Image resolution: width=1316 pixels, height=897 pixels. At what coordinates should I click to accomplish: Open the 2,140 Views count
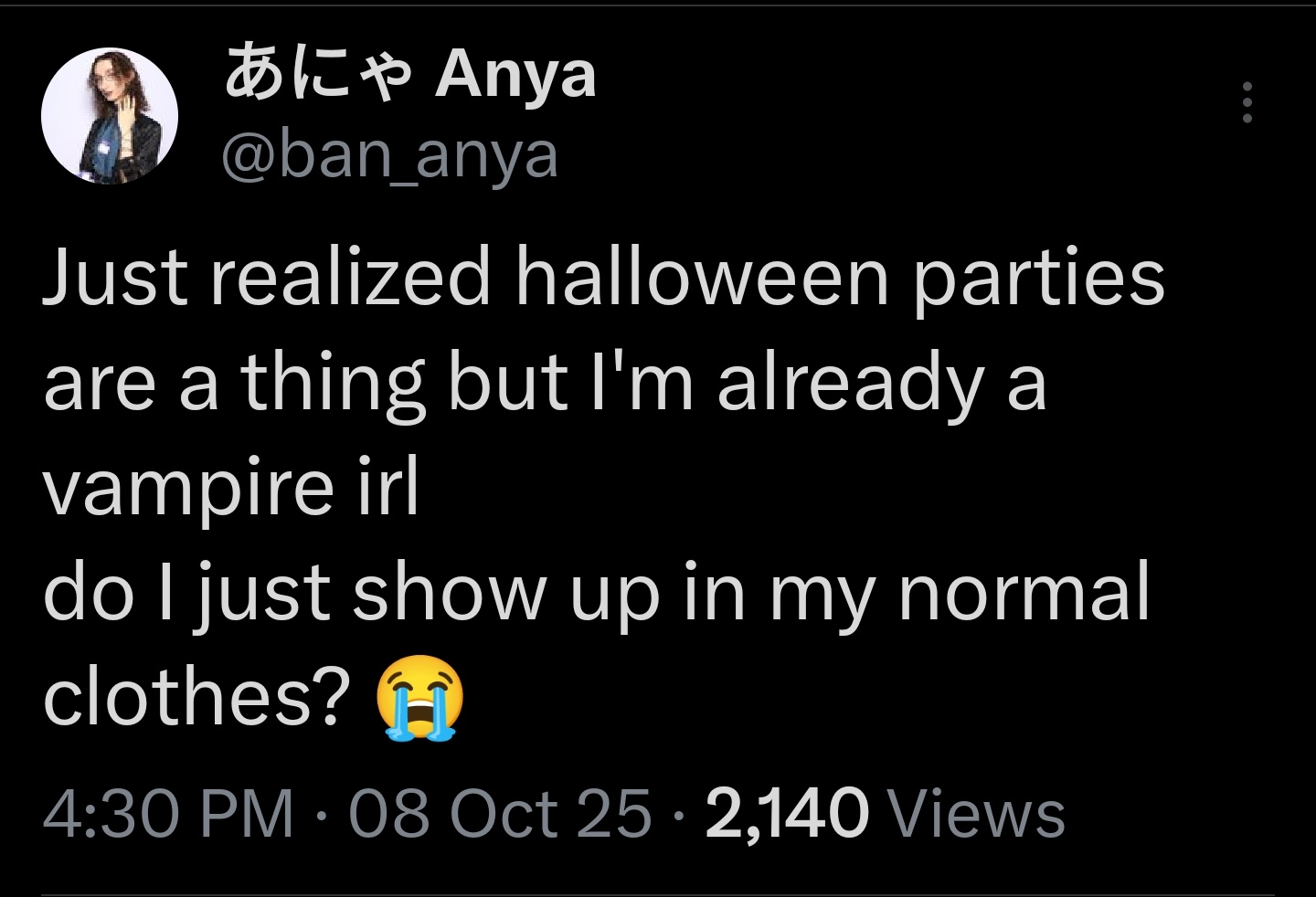[885, 813]
